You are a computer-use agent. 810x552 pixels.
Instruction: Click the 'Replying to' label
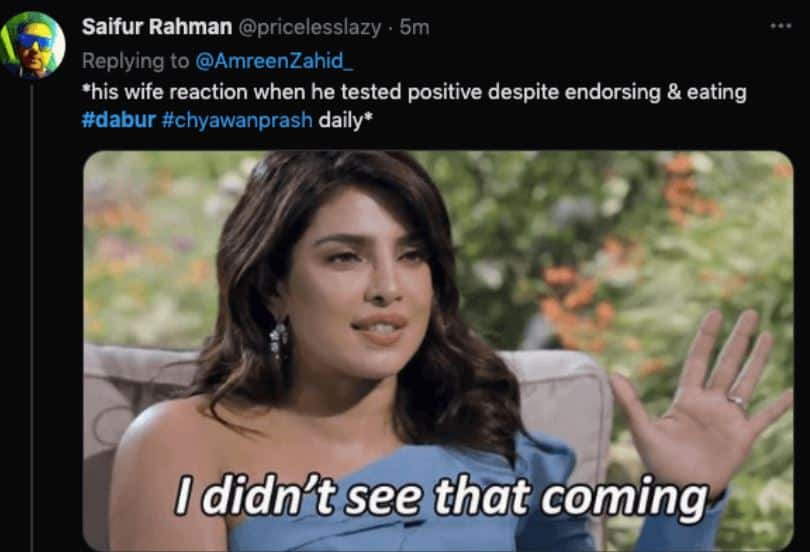(x=136, y=61)
